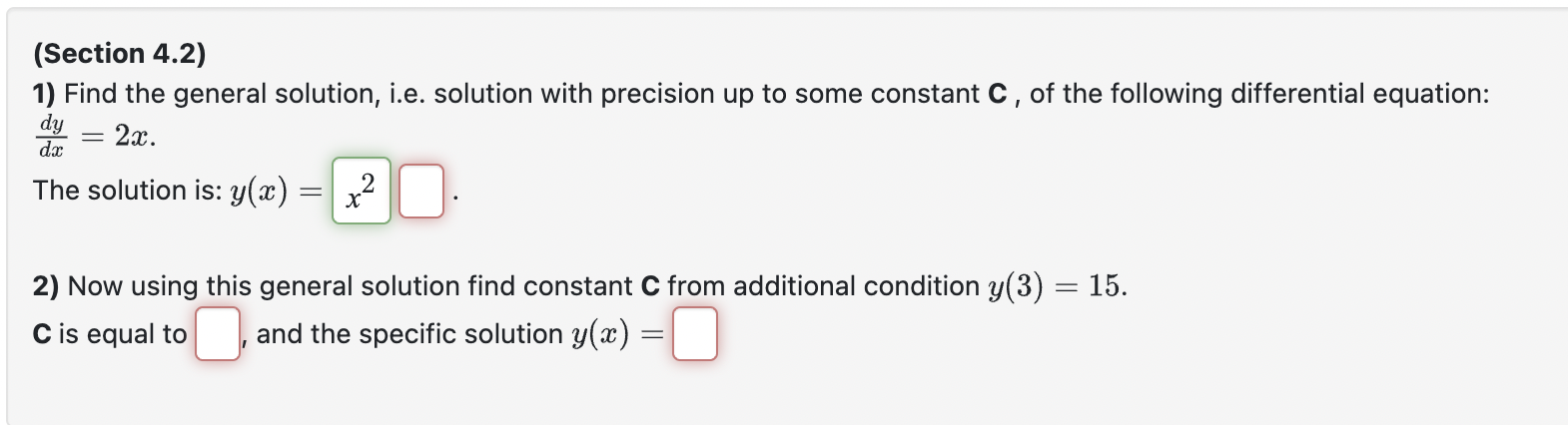The image size is (1568, 425).
Task: Click the '(Section 4.2)' heading
Action: point(119,53)
